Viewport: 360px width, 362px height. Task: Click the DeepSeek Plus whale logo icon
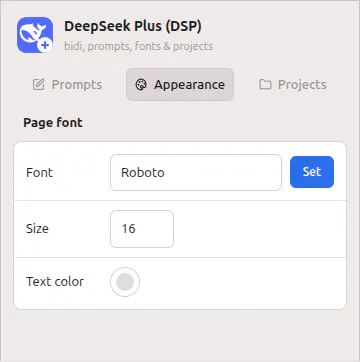click(35, 35)
